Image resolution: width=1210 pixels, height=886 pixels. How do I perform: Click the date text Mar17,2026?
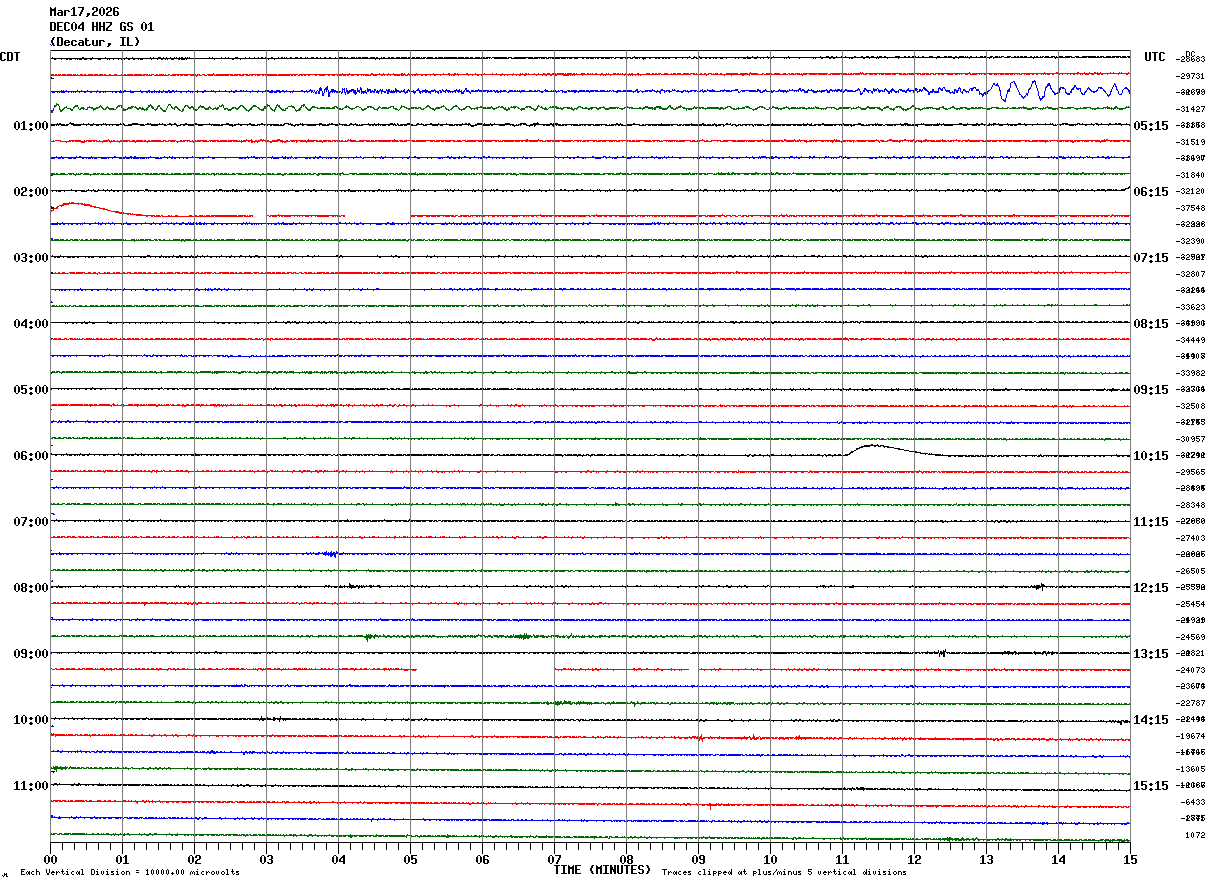click(84, 12)
